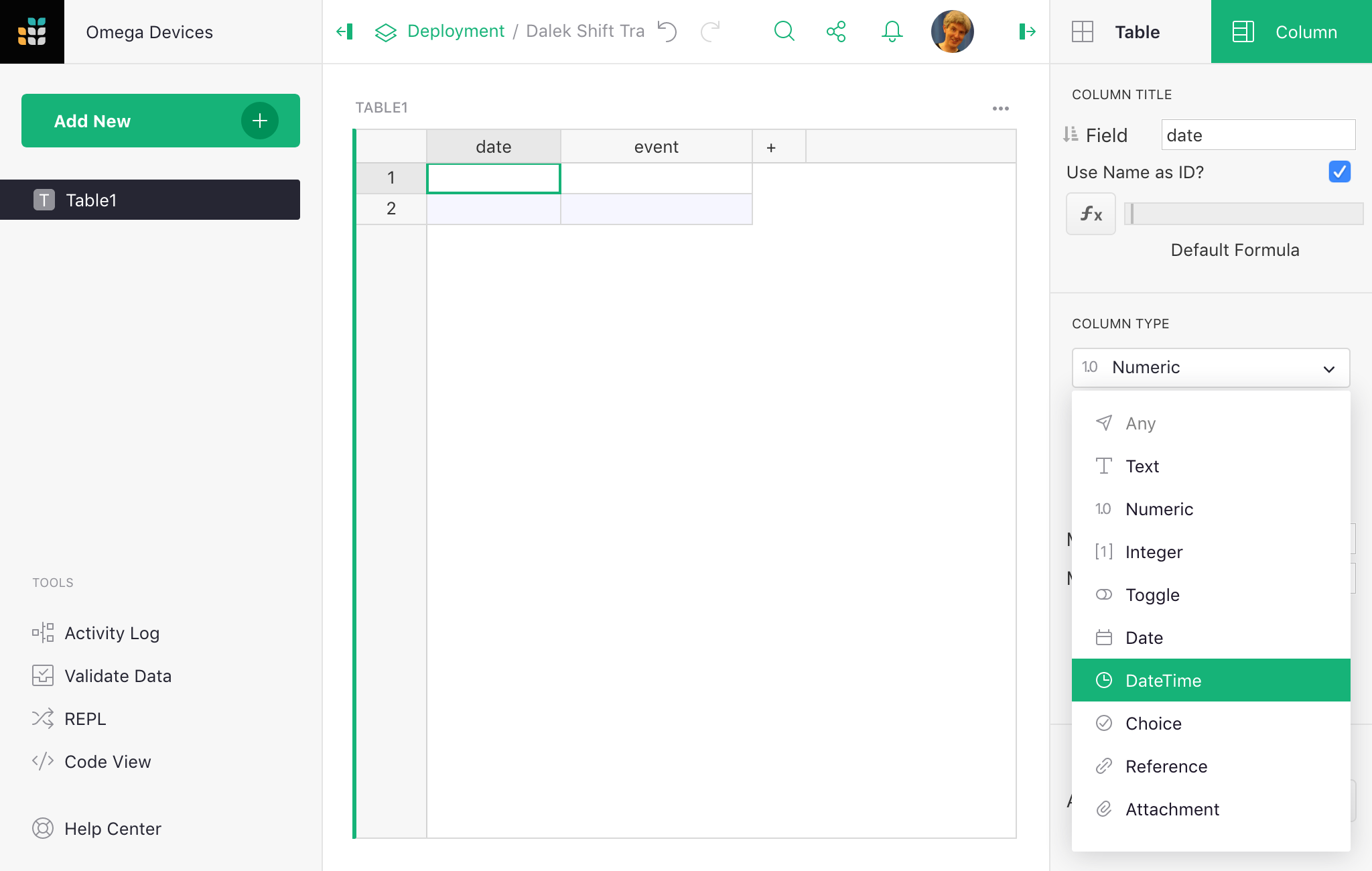
Task: Click the Field name input box
Action: pos(1258,135)
